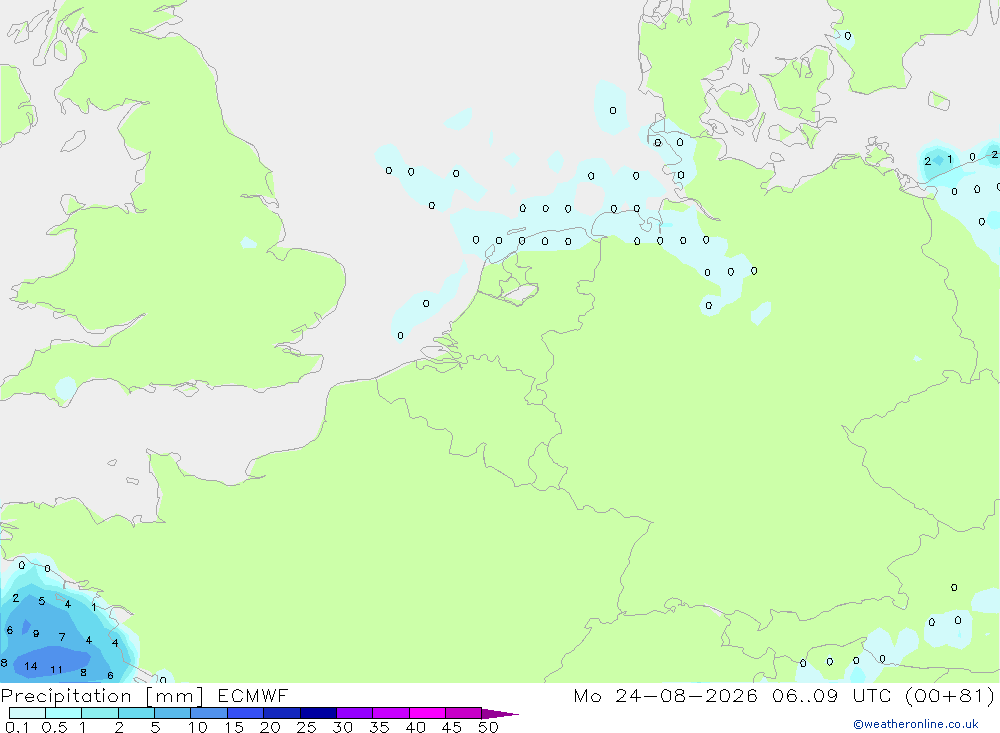The width and height of the screenshot is (1000, 733).
Task: Click the legend scale number 25
Action: (x=306, y=727)
